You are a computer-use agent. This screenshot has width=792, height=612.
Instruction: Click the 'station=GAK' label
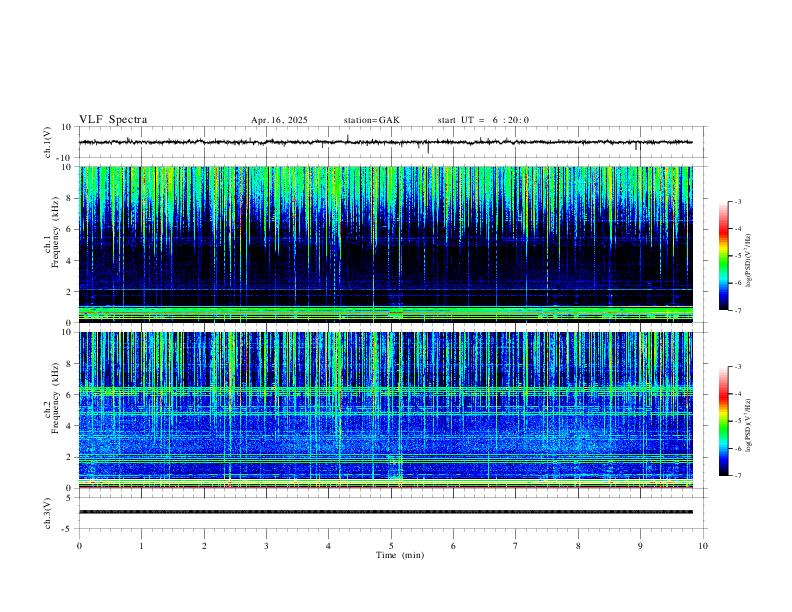pos(372,120)
